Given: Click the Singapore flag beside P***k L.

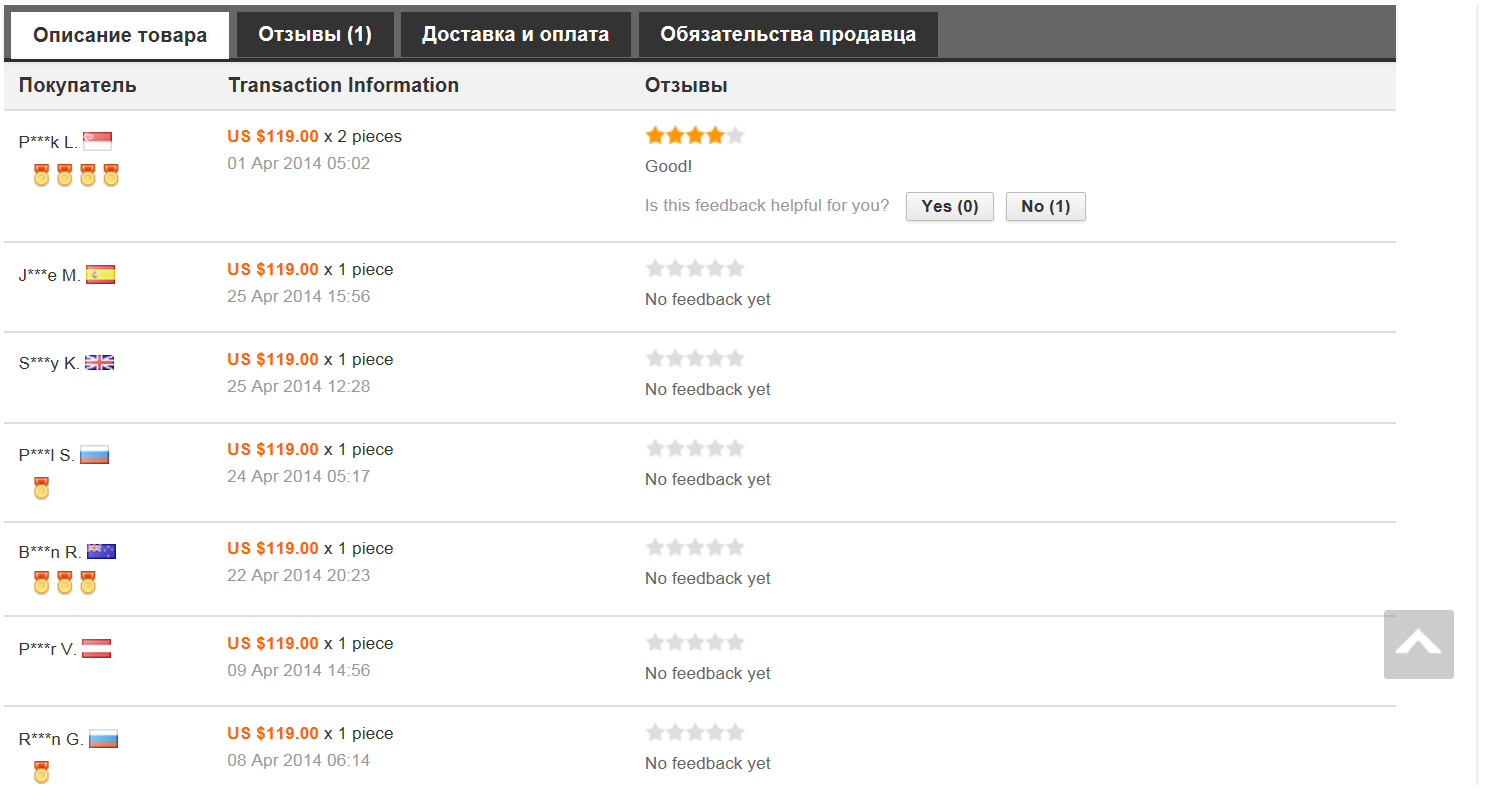Looking at the screenshot, I should 97,142.
